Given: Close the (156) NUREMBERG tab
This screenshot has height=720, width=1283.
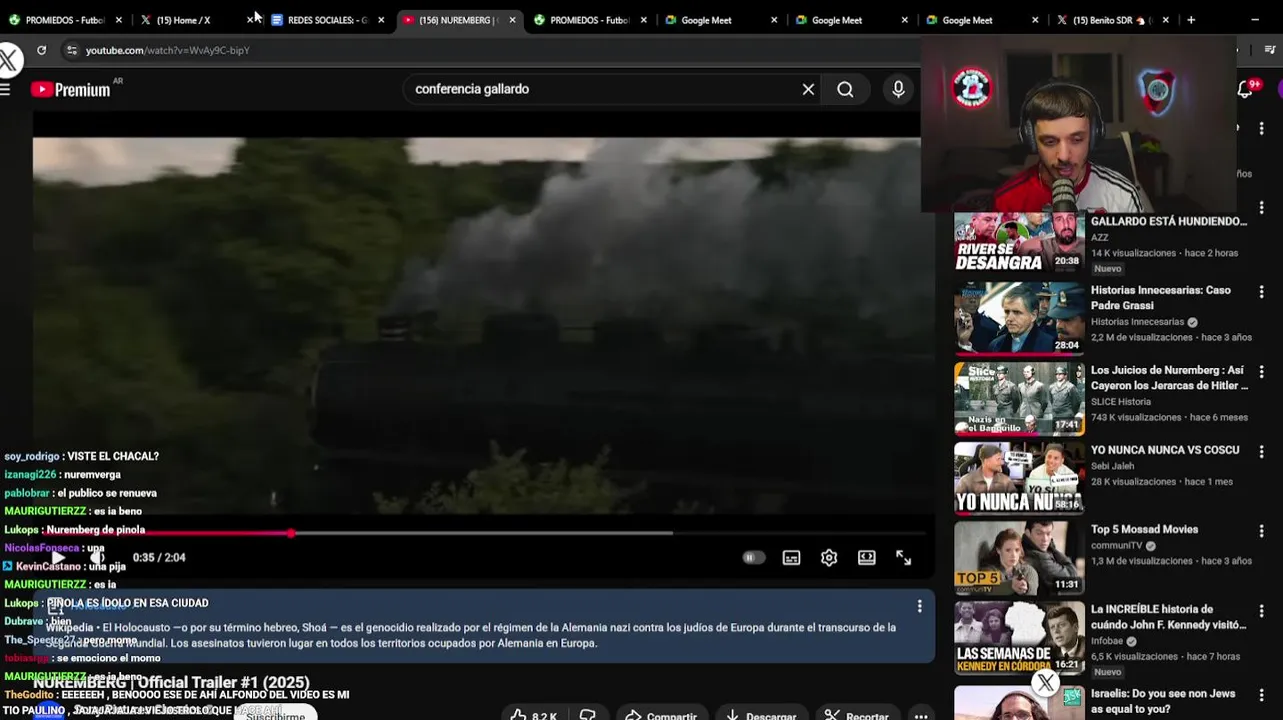Looking at the screenshot, I should 512,20.
